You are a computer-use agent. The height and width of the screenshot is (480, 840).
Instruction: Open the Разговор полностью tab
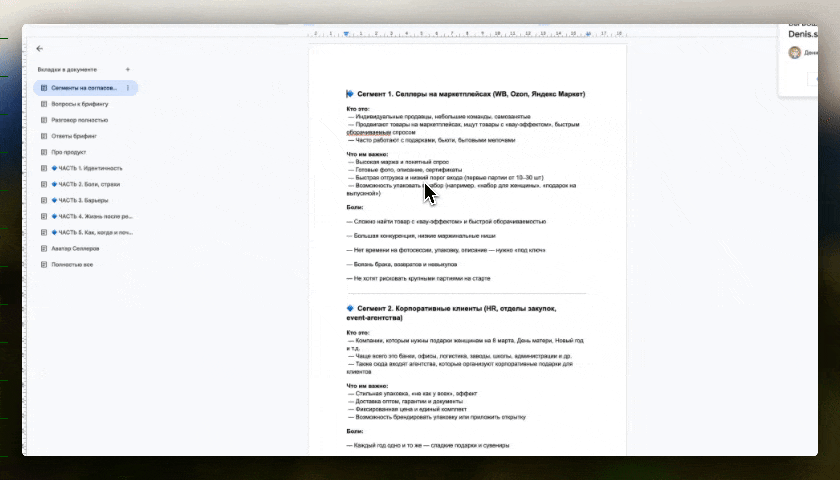[80, 120]
